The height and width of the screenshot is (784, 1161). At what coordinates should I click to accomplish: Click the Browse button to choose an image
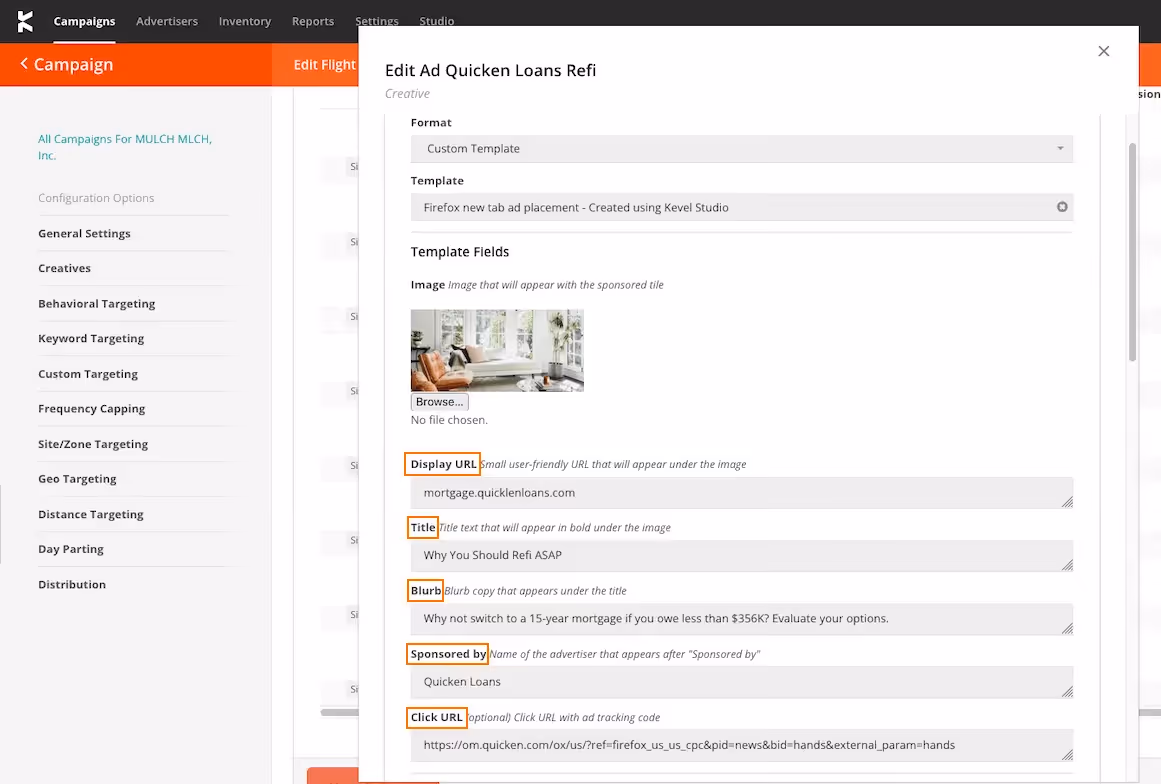439,401
